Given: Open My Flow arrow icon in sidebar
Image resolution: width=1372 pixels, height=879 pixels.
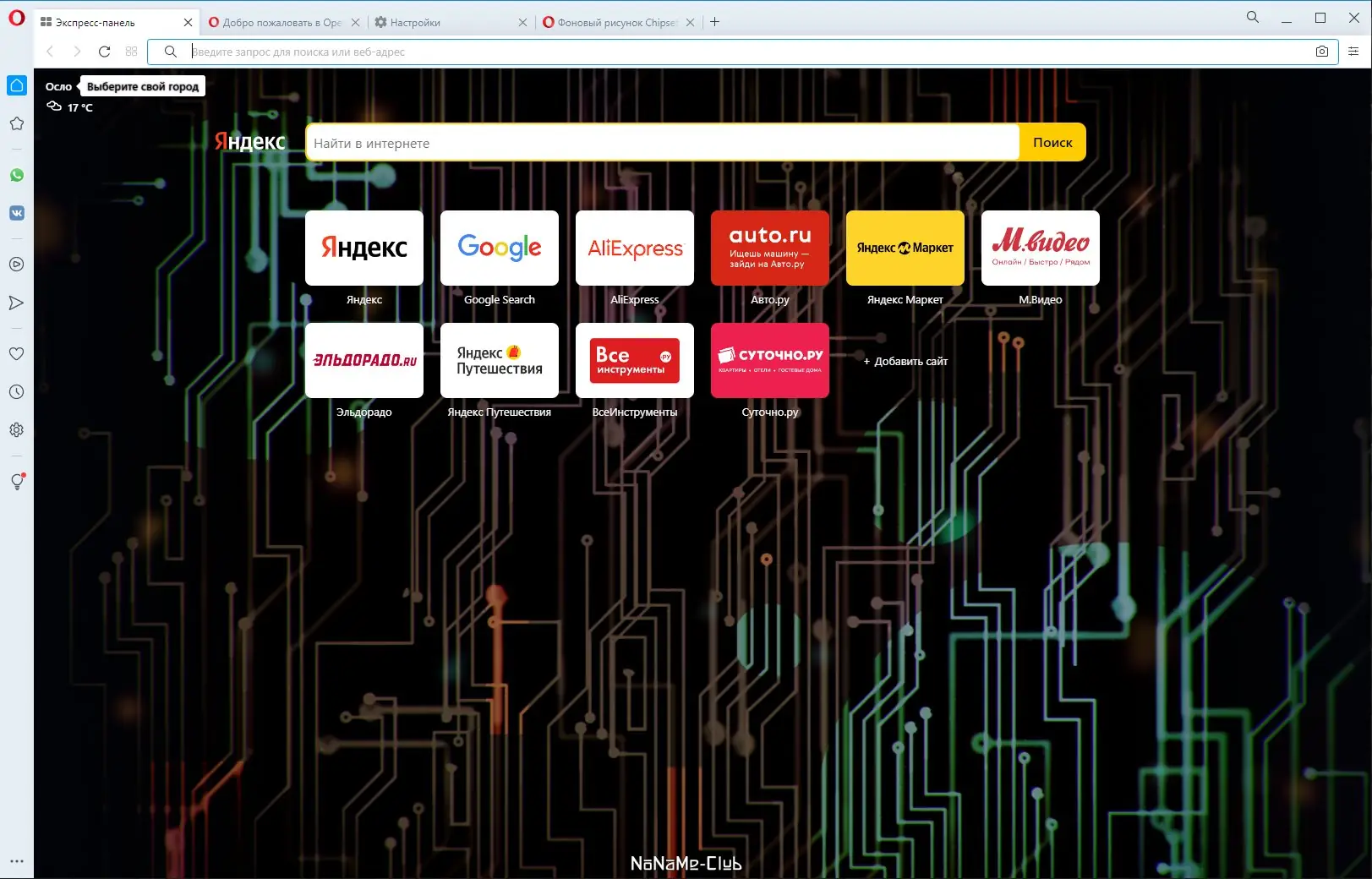Looking at the screenshot, I should point(17,303).
